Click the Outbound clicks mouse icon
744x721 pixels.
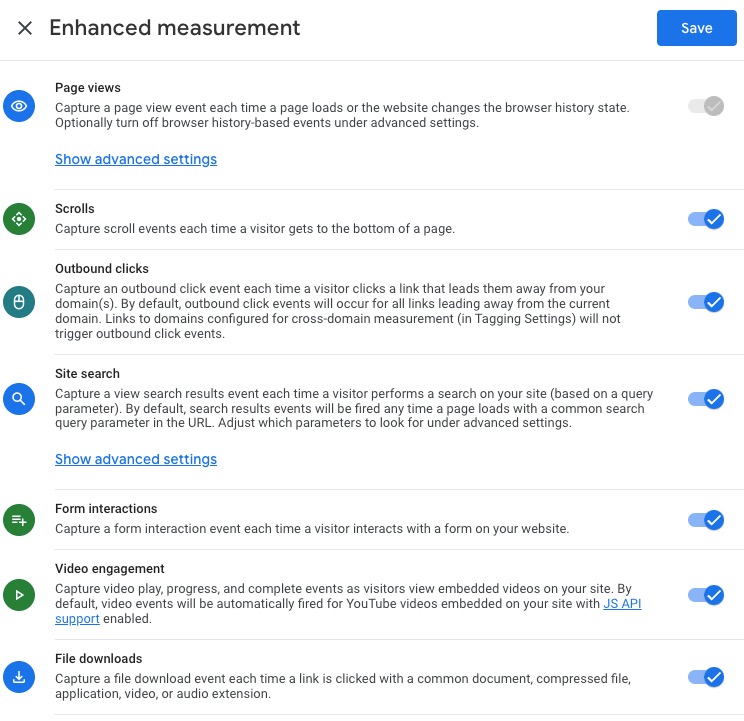point(19,302)
